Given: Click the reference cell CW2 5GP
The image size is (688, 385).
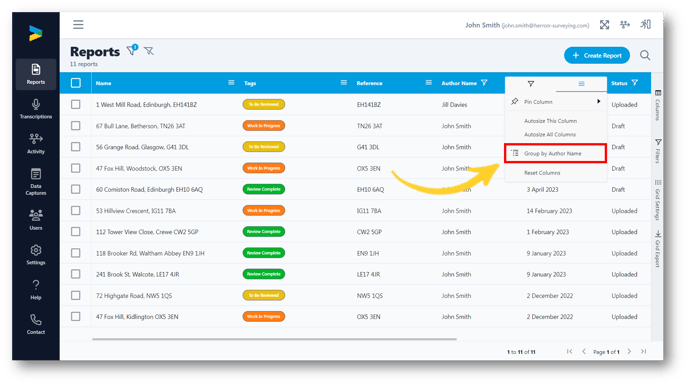Looking at the screenshot, I should point(369,232).
